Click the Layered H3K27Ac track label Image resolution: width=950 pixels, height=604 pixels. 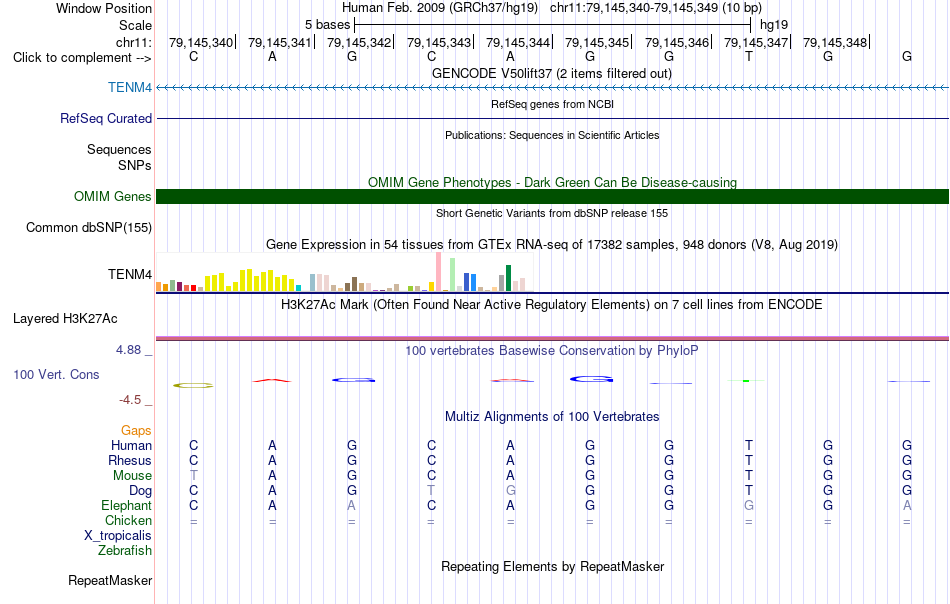pos(65,319)
